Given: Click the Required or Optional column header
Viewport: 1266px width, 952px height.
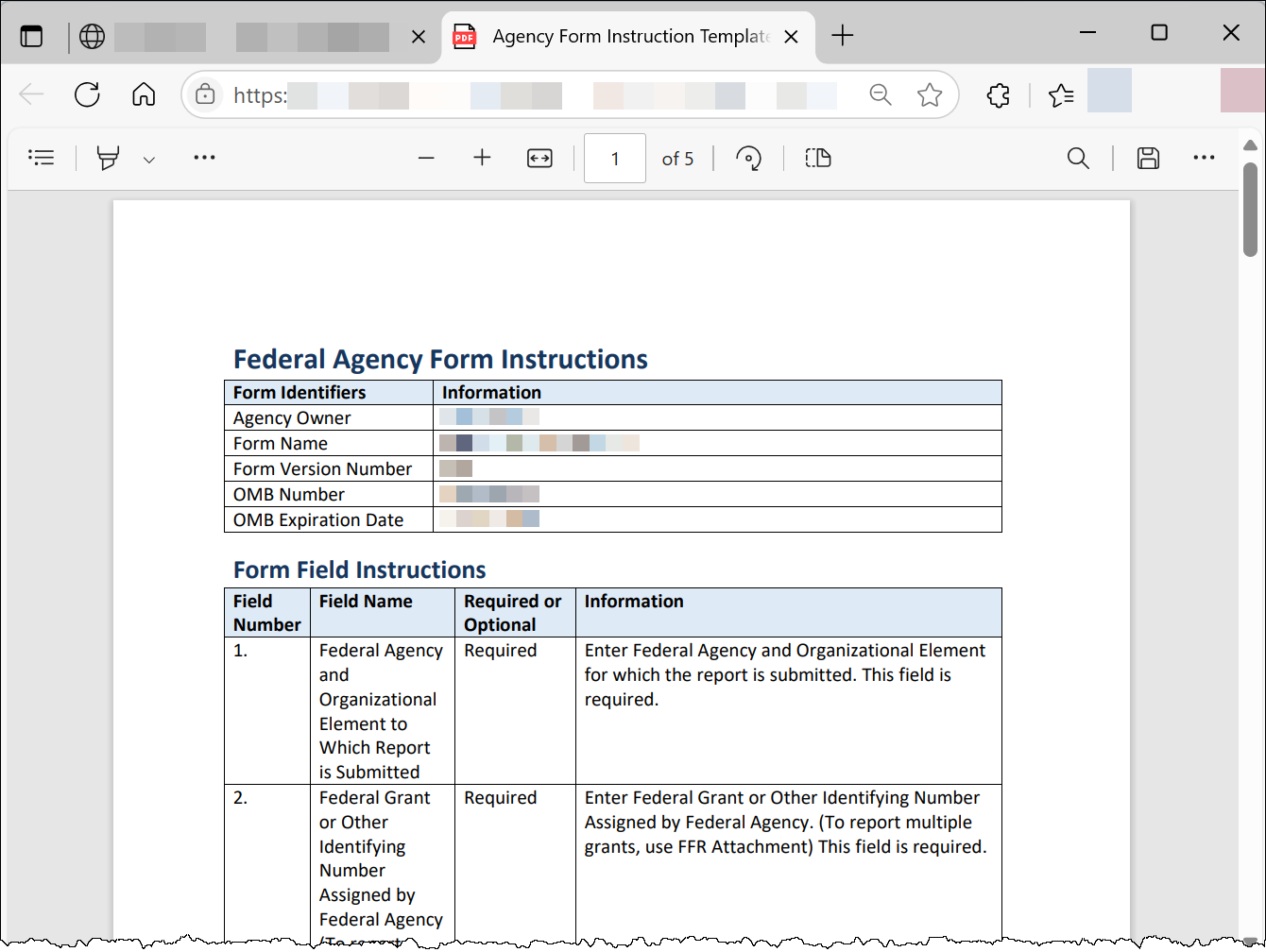Looking at the screenshot, I should click(x=515, y=612).
